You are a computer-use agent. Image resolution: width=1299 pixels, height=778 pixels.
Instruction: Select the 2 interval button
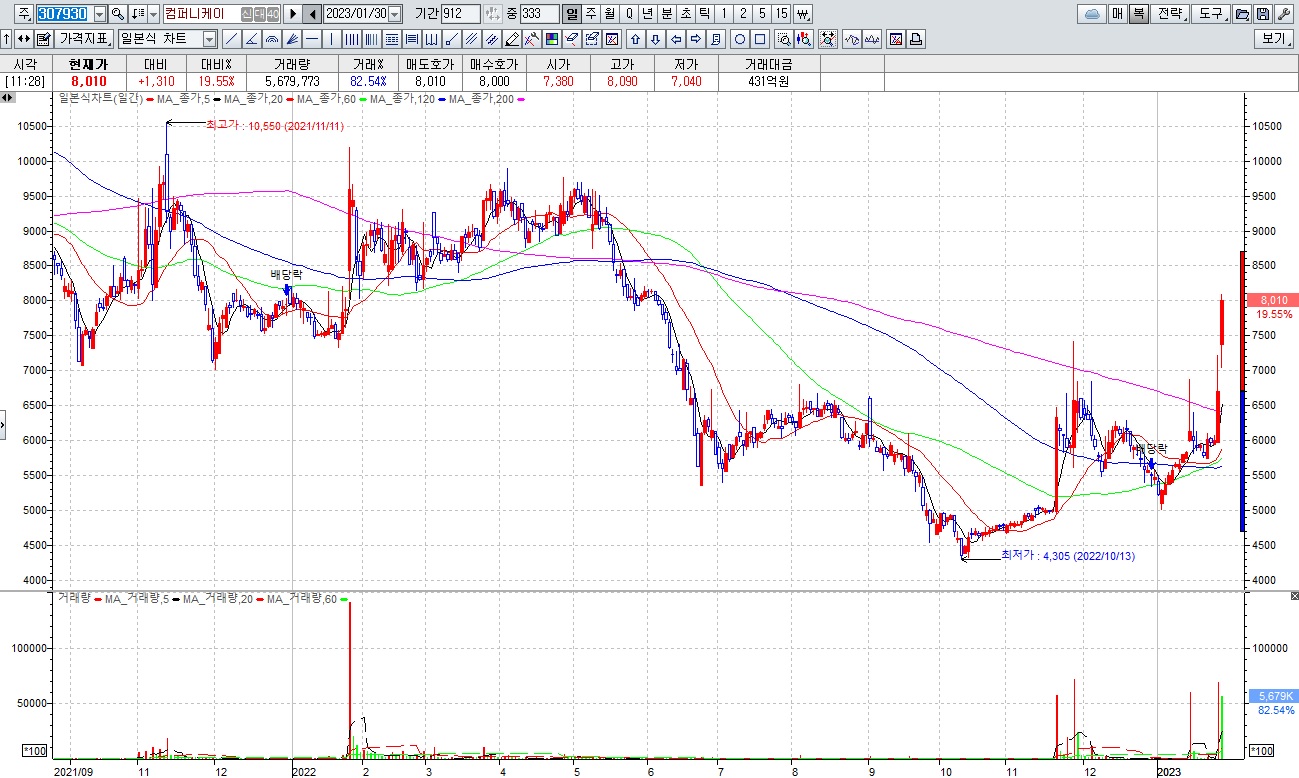(x=743, y=14)
